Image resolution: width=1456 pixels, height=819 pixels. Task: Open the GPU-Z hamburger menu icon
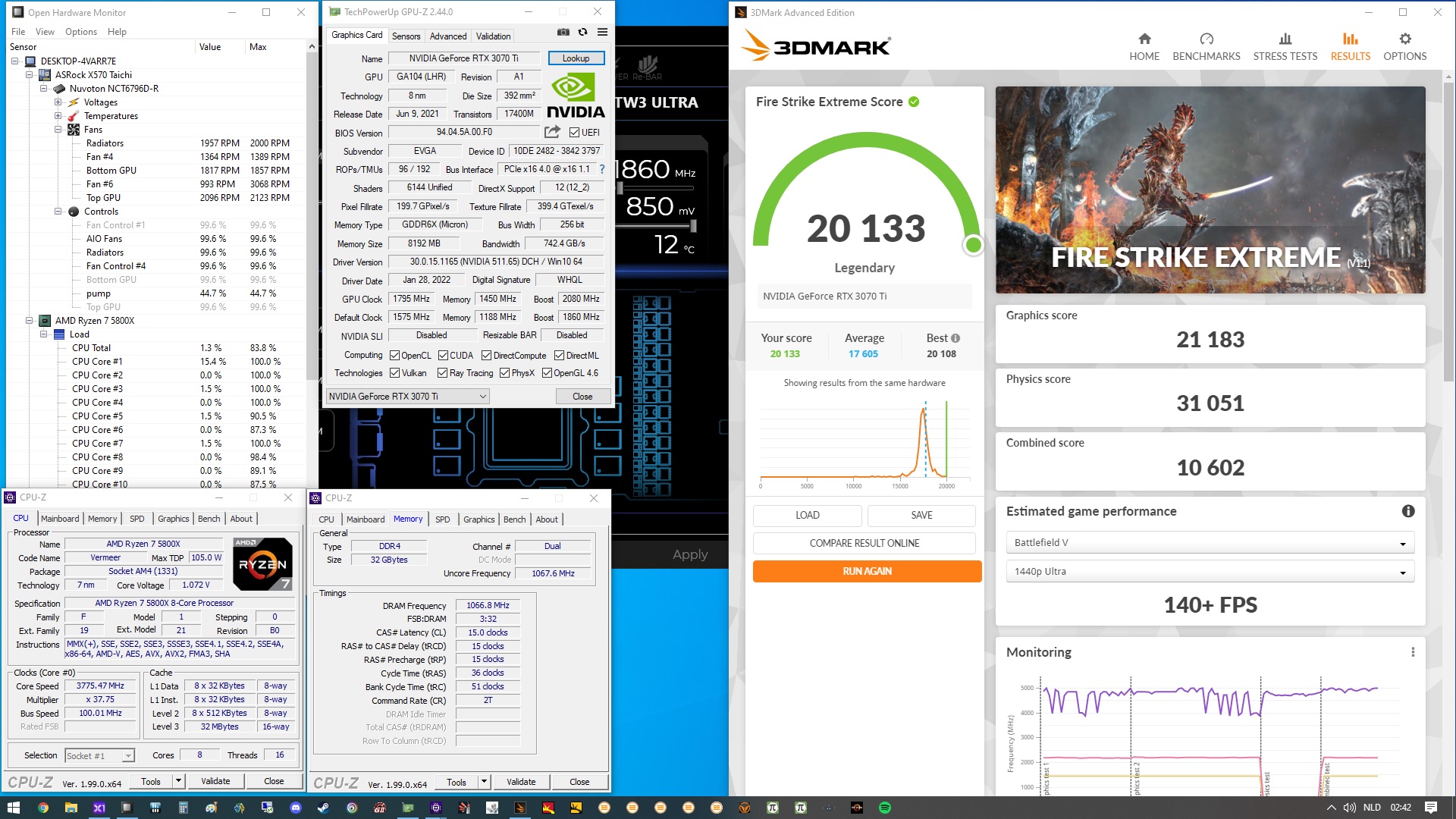coord(602,33)
